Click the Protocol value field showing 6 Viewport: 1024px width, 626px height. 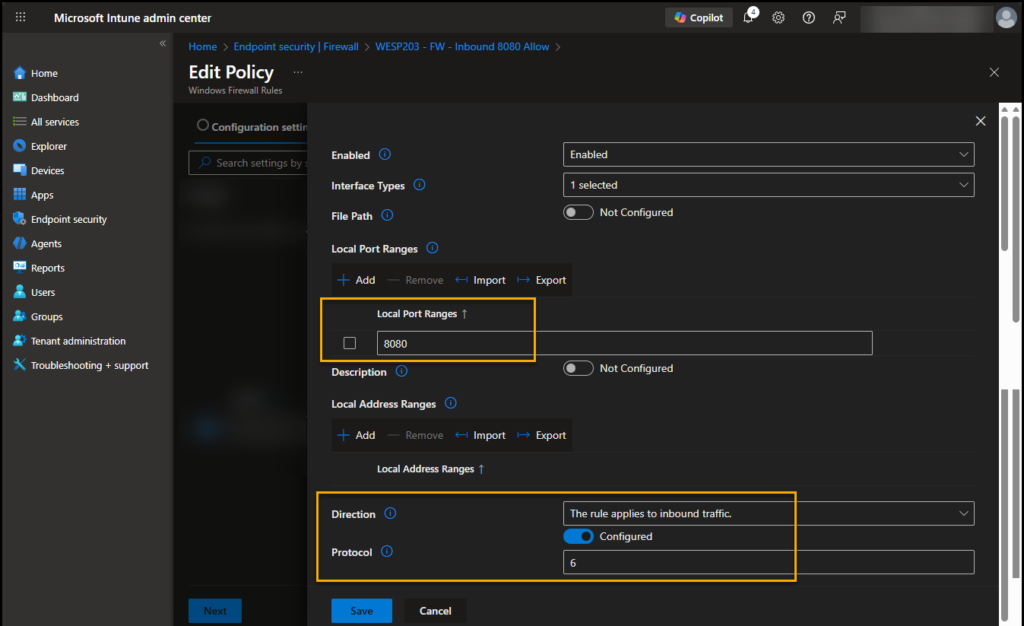coord(768,561)
